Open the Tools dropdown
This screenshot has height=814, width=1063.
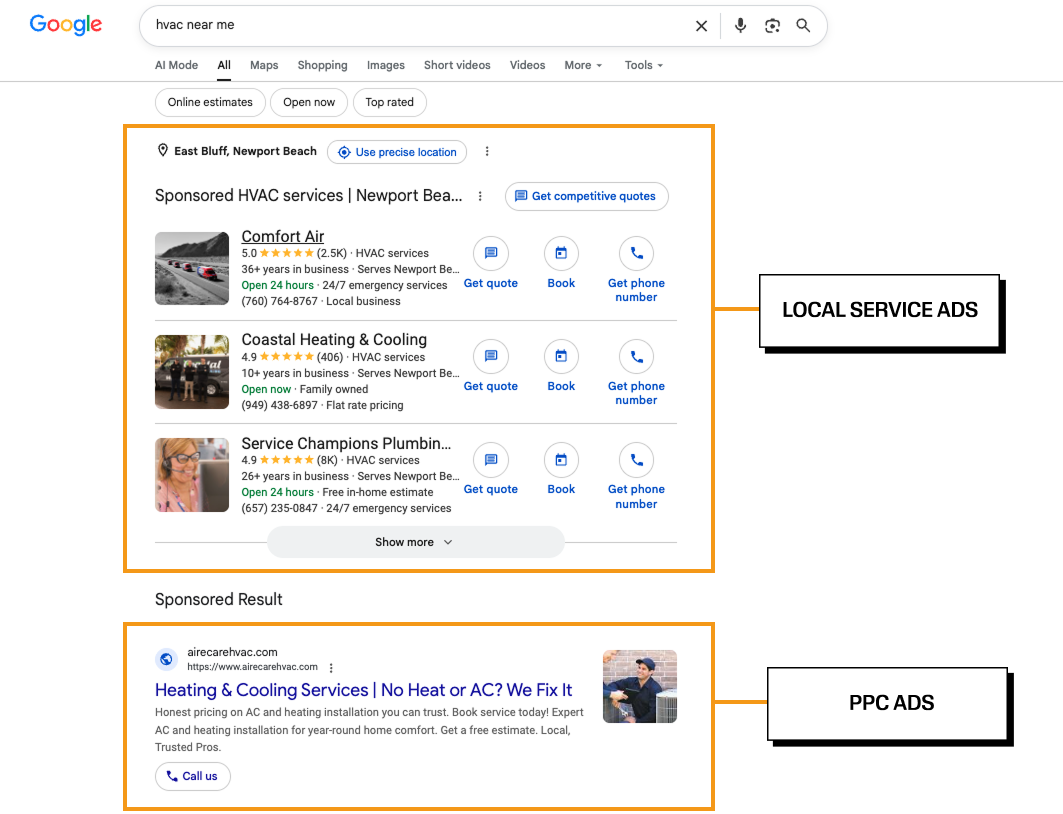coord(643,65)
